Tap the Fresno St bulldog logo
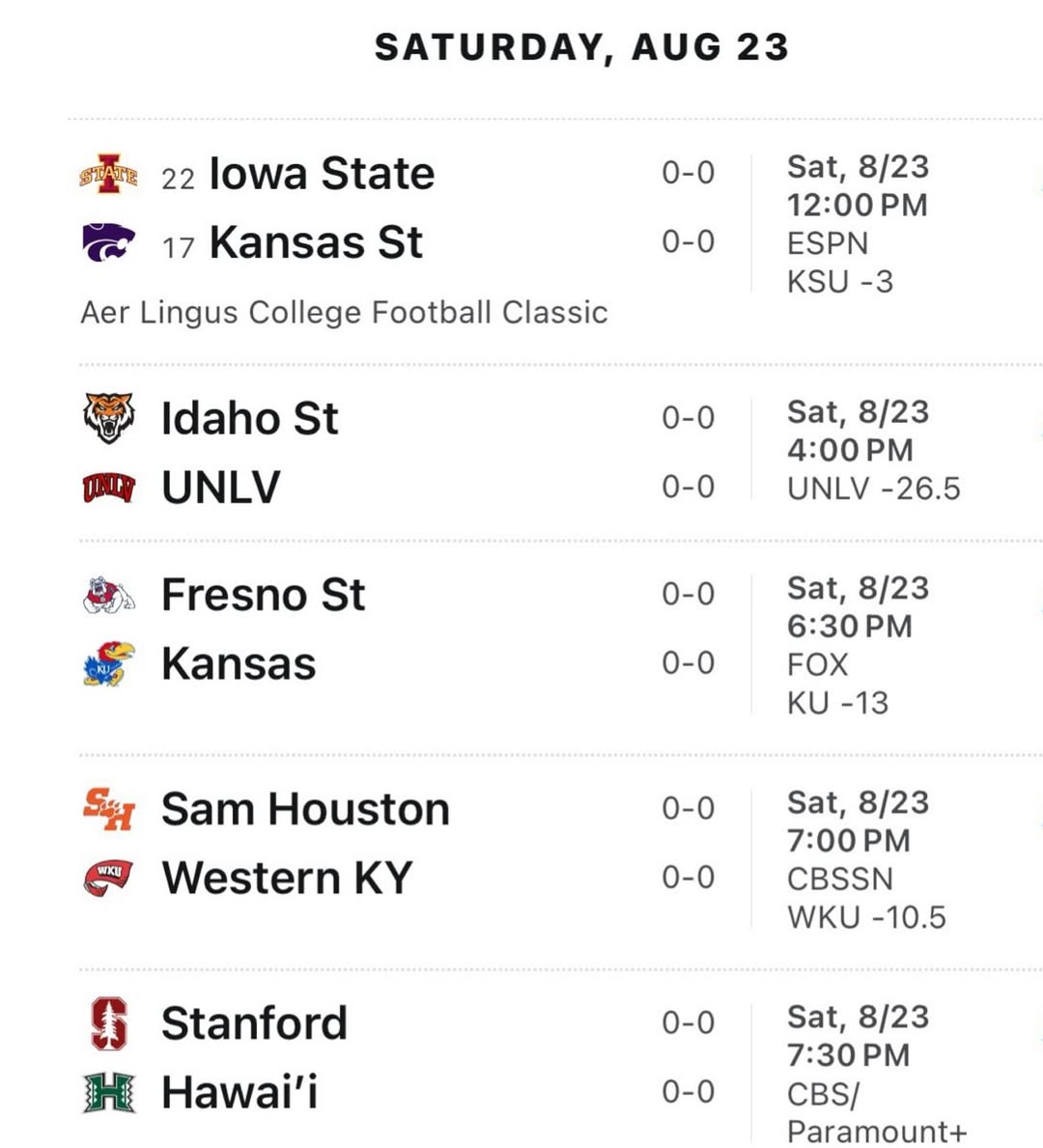This screenshot has height=1148, width=1043. (108, 595)
